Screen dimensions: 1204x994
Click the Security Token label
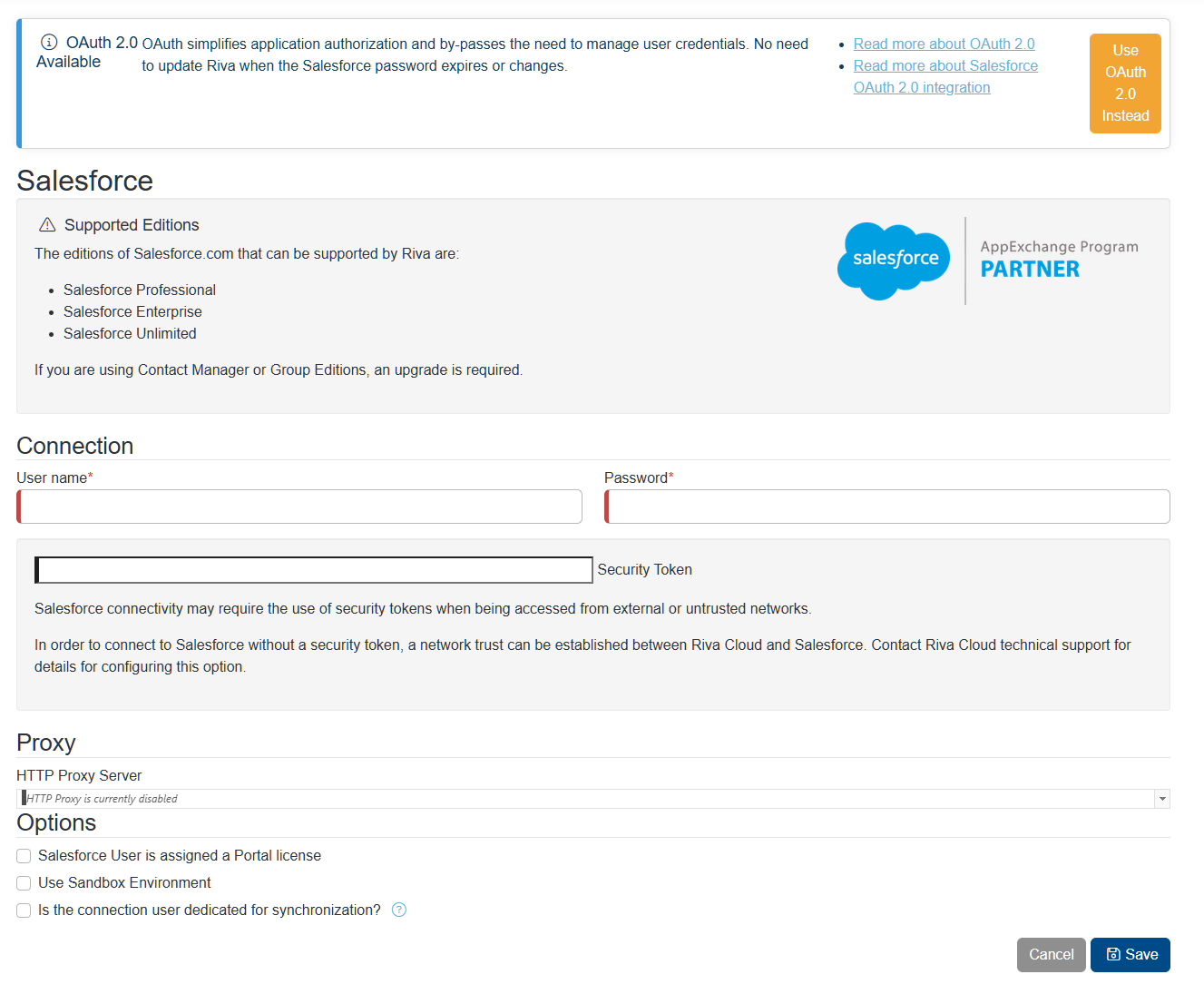[644, 569]
